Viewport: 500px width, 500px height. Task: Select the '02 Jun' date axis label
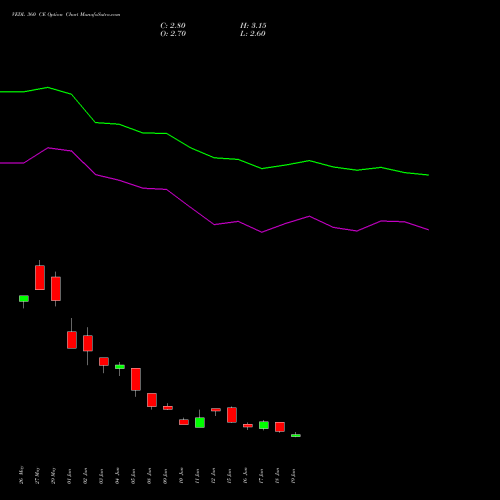86,476
